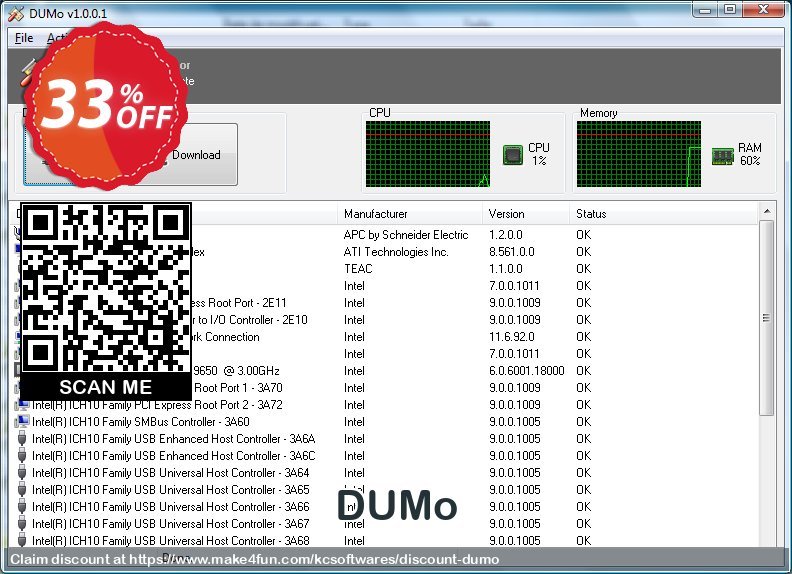Click OK status in the 11.6.92.0 version row

coord(583,337)
